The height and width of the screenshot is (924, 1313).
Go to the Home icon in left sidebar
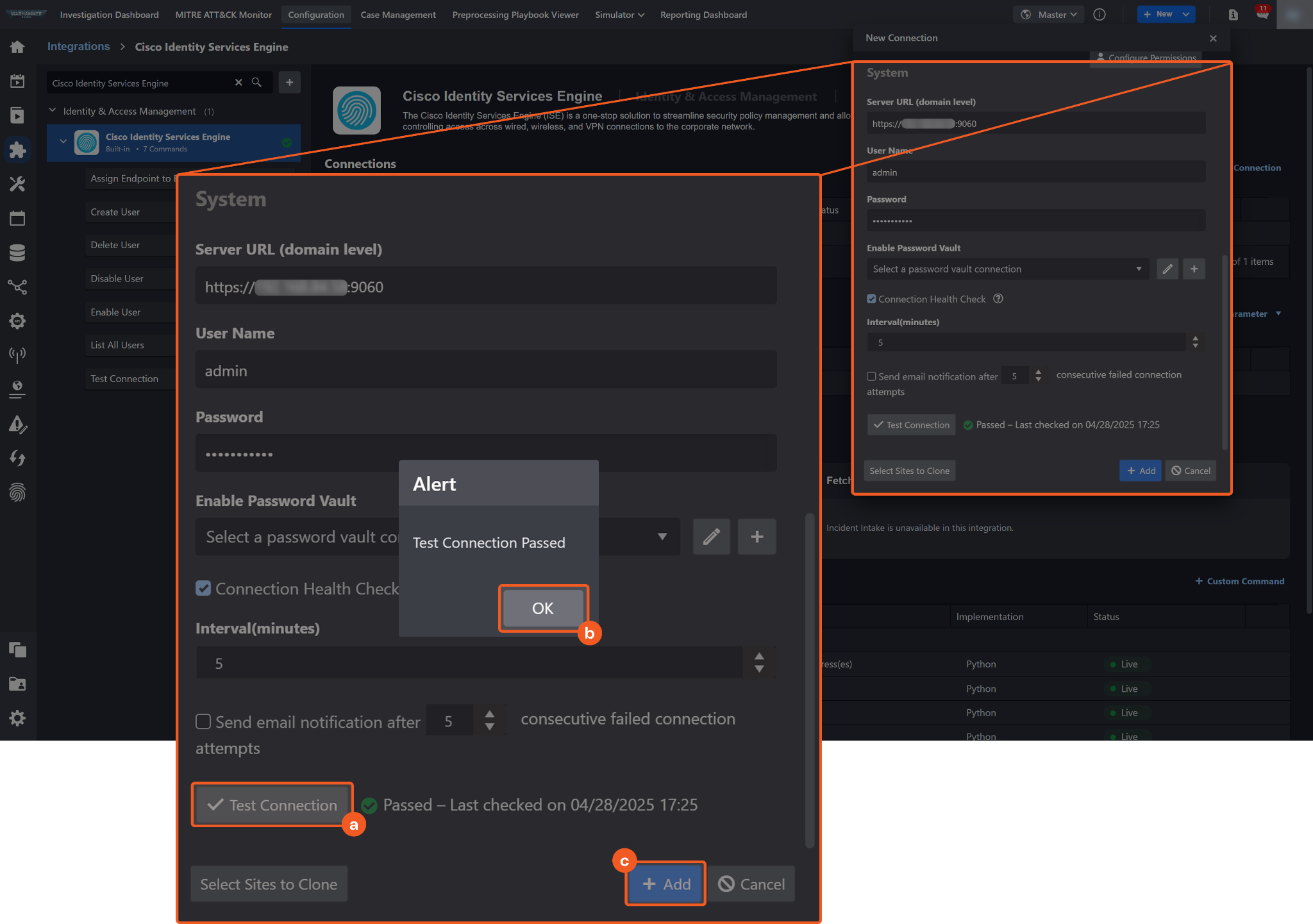click(17, 47)
